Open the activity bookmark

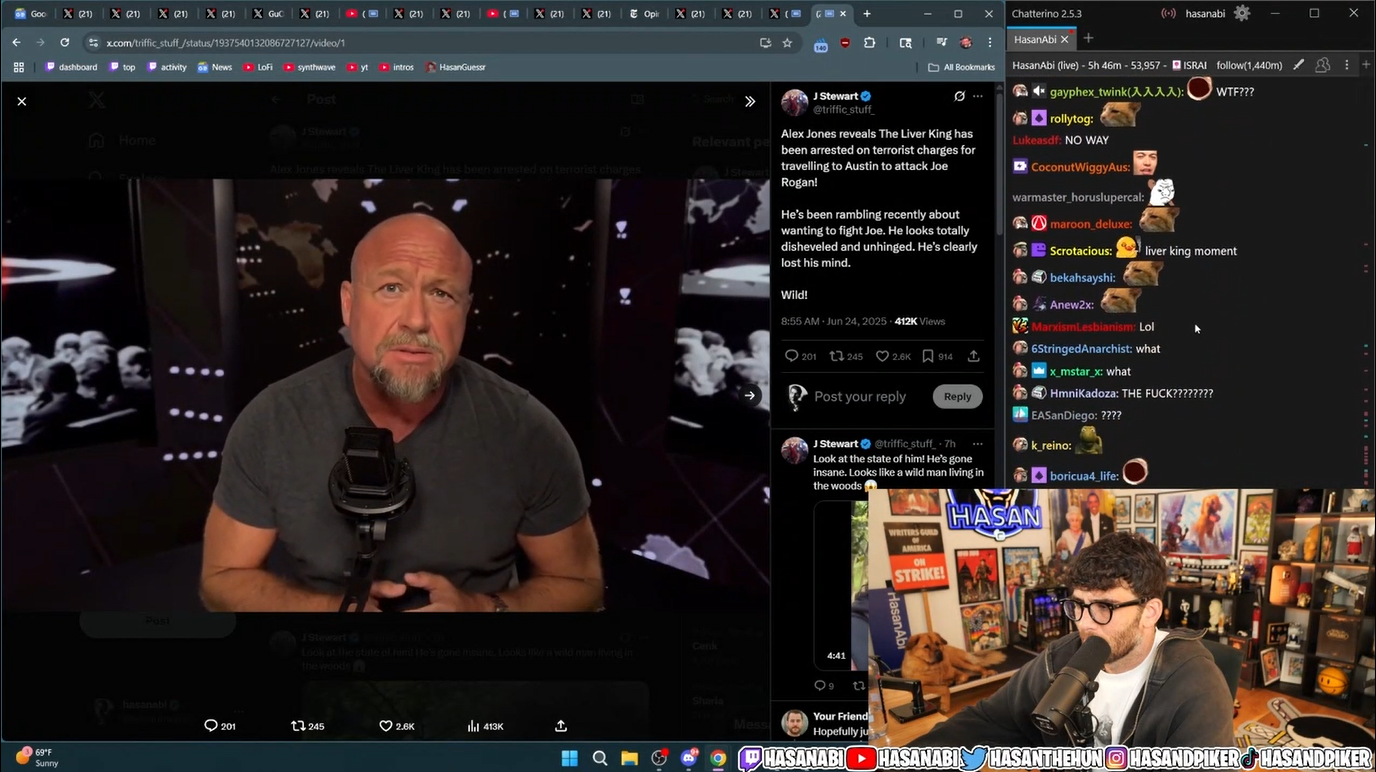pos(167,67)
